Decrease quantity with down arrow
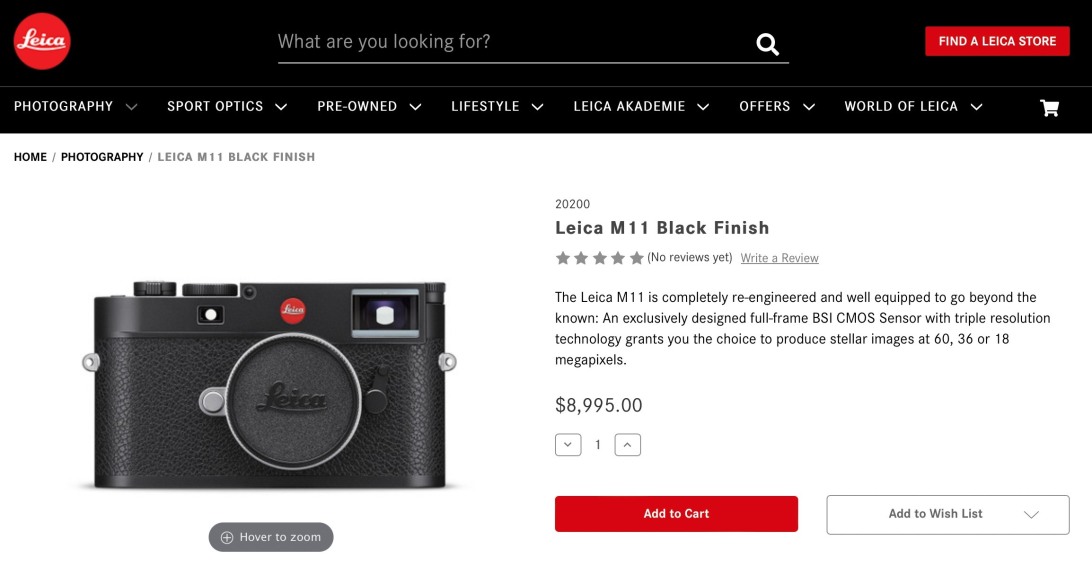The width and height of the screenshot is (1092, 566). tap(568, 444)
